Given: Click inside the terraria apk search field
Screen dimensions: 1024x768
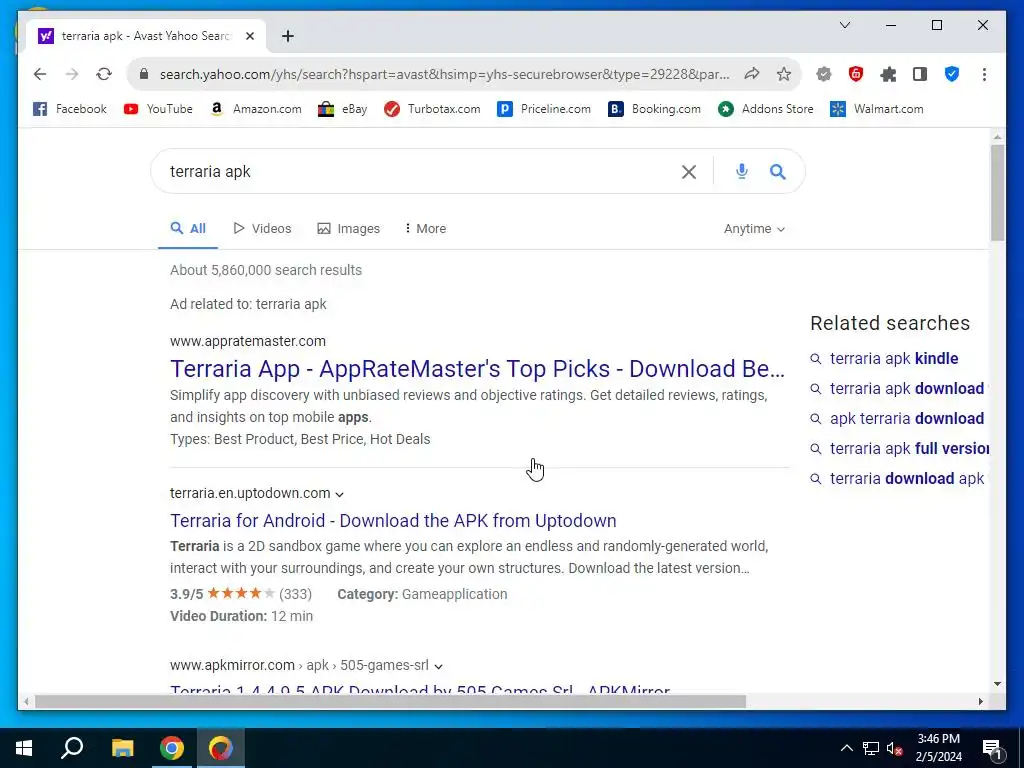Looking at the screenshot, I should (418, 172).
